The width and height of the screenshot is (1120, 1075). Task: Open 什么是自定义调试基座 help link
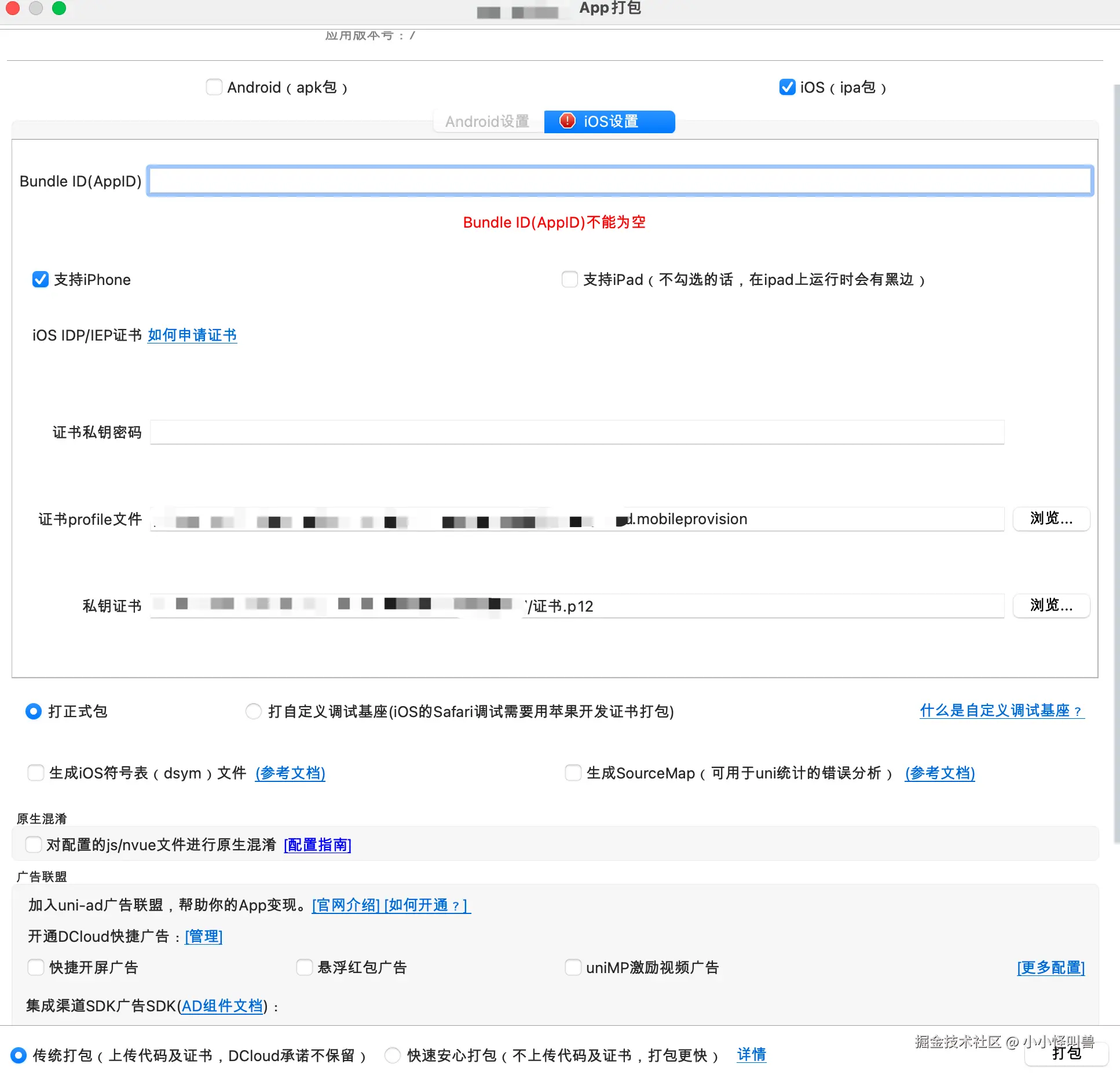tap(1001, 711)
